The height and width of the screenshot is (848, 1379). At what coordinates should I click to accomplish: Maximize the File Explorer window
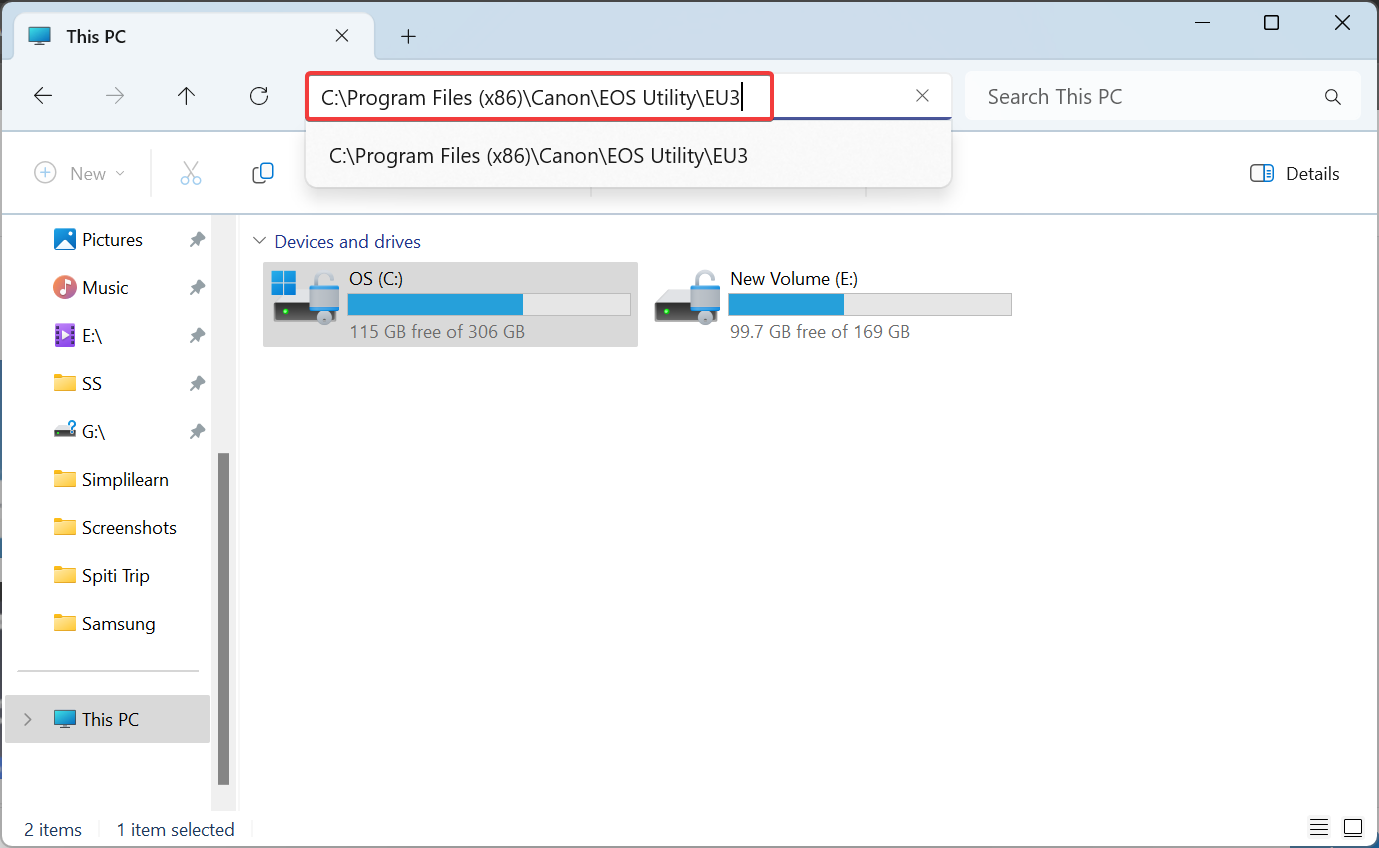1271,23
